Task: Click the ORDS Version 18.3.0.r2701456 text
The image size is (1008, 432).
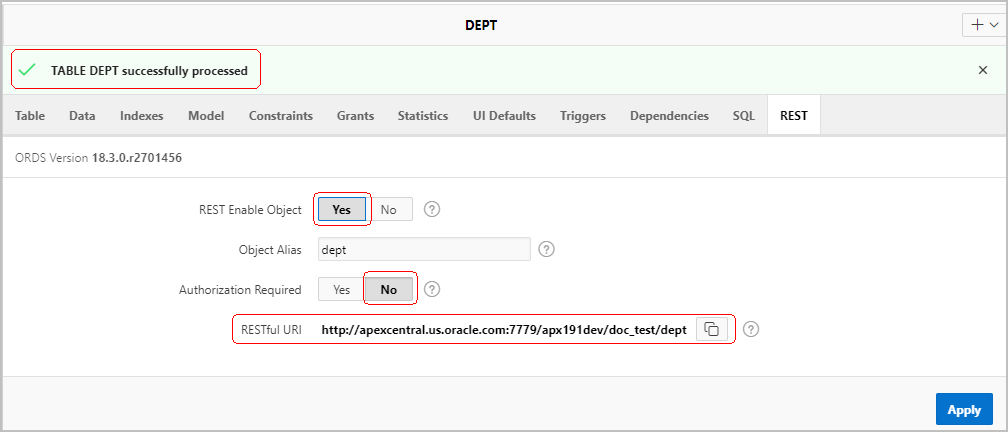Action: pos(98,158)
